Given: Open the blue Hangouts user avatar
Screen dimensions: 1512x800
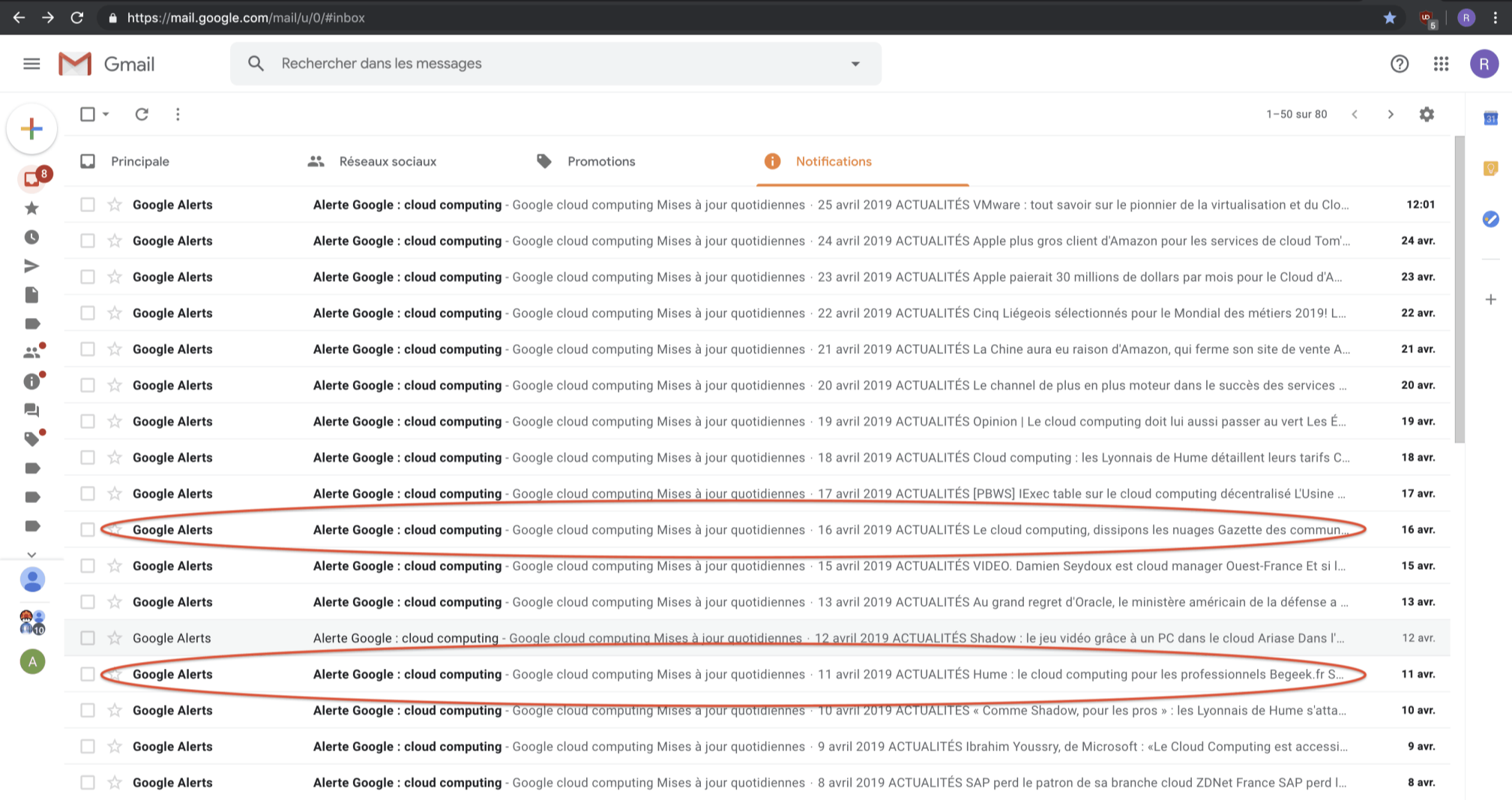Looking at the screenshot, I should pos(32,580).
